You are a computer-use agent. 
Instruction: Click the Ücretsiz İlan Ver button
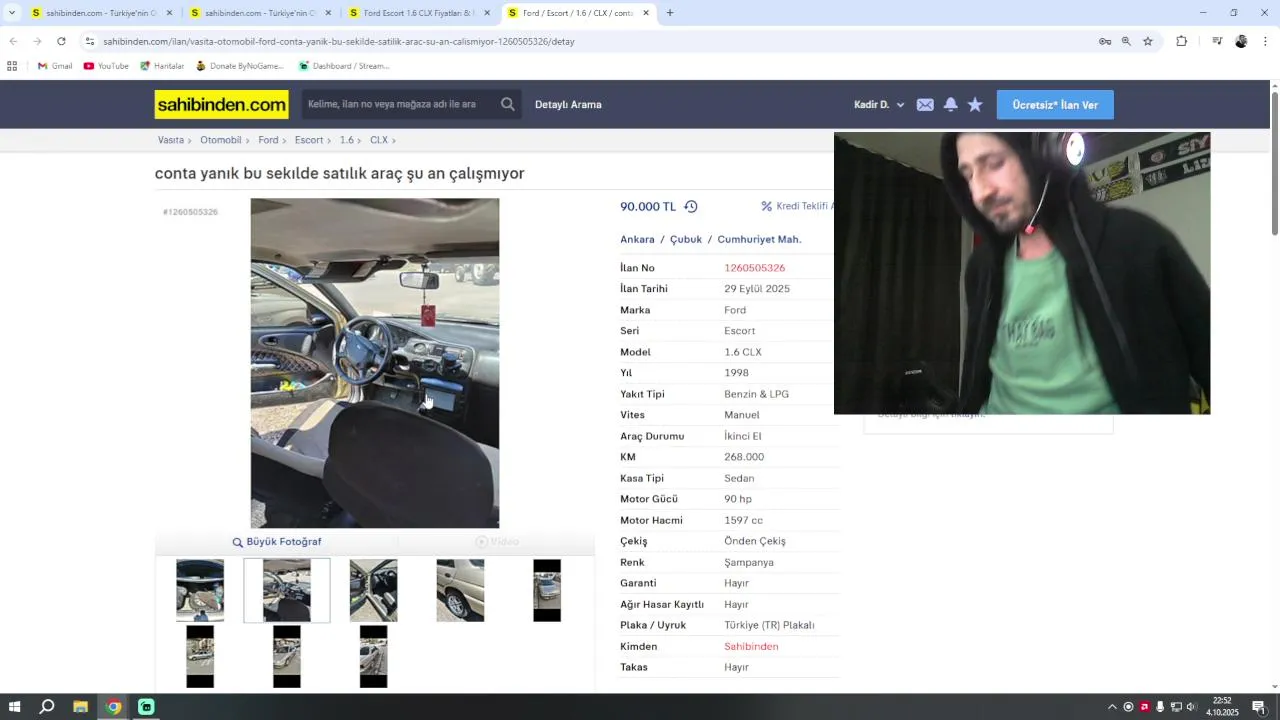1055,105
